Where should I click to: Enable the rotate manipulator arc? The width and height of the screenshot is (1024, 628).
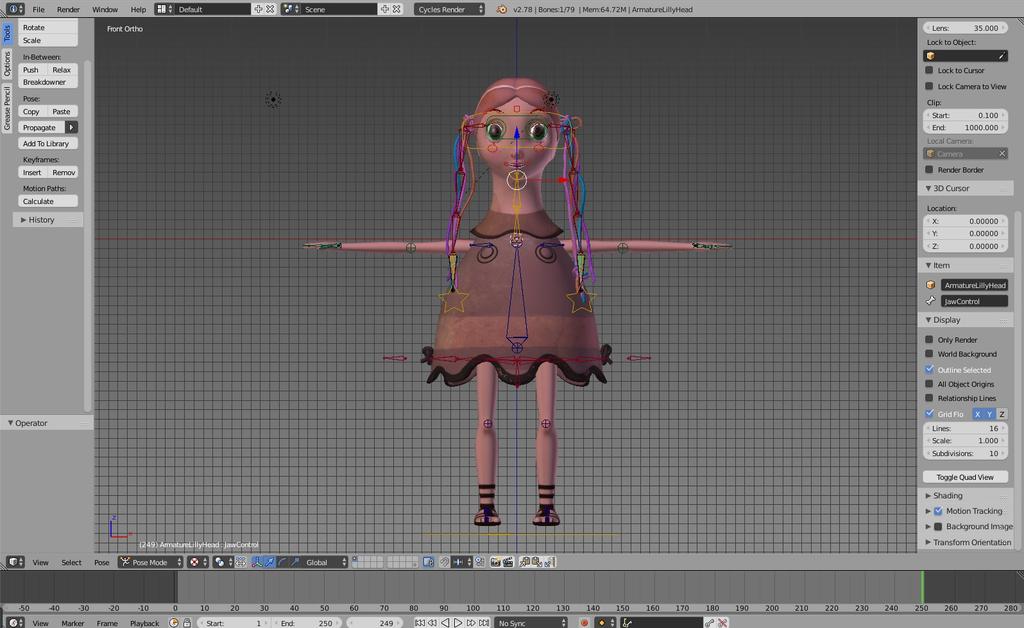pos(282,562)
